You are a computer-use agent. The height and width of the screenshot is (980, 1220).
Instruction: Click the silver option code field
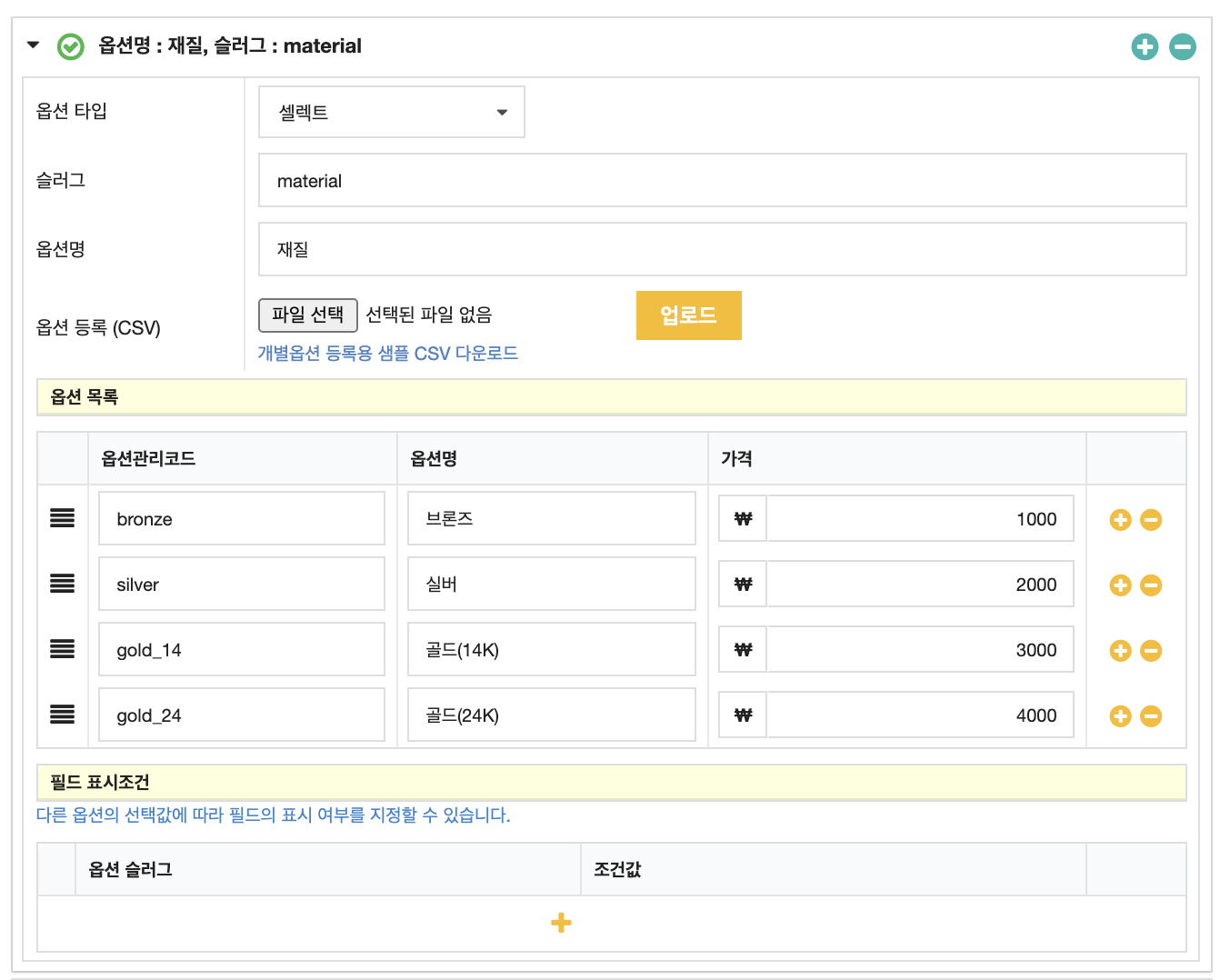241,585
